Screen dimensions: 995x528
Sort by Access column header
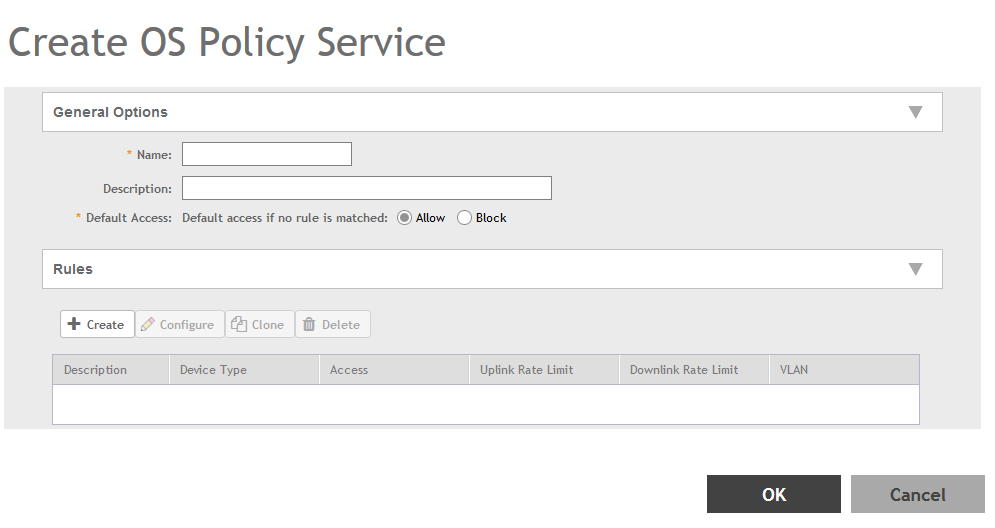coord(349,370)
